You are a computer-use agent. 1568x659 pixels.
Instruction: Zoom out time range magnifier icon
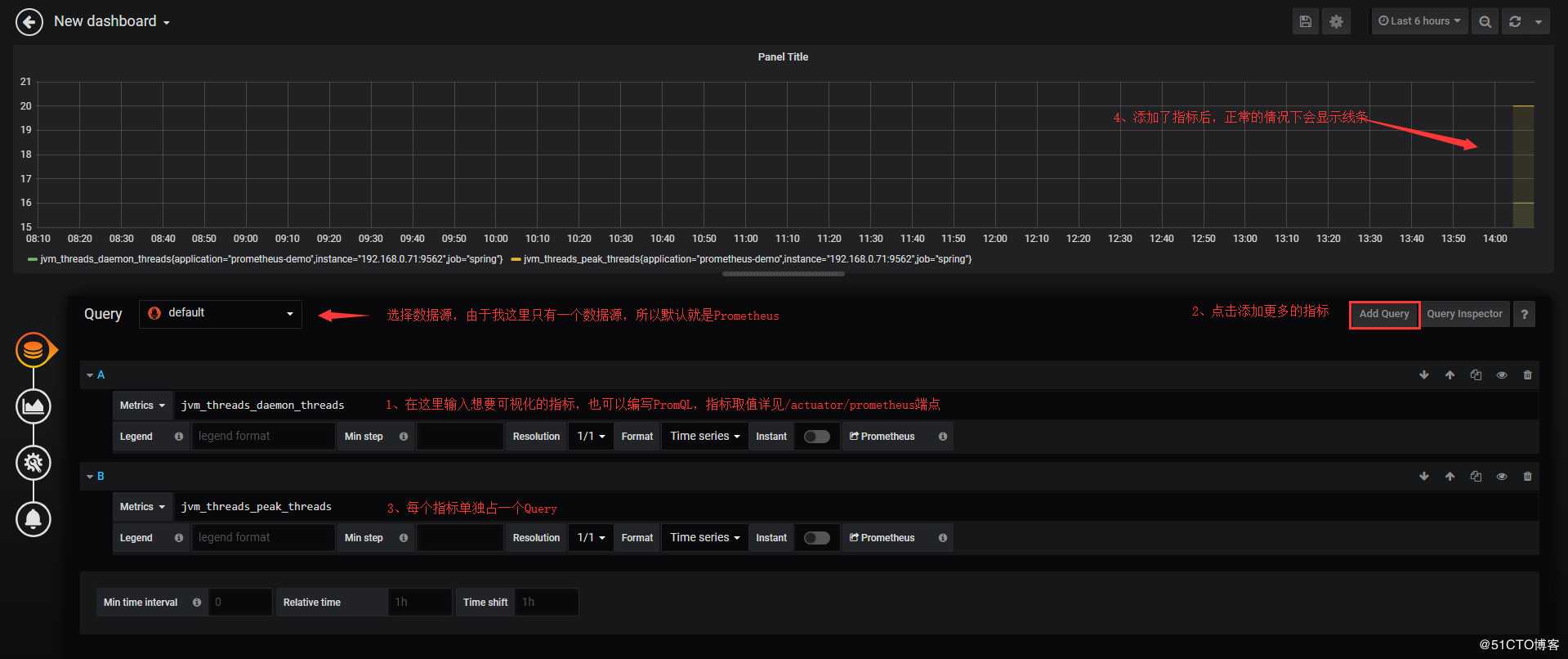click(1485, 21)
